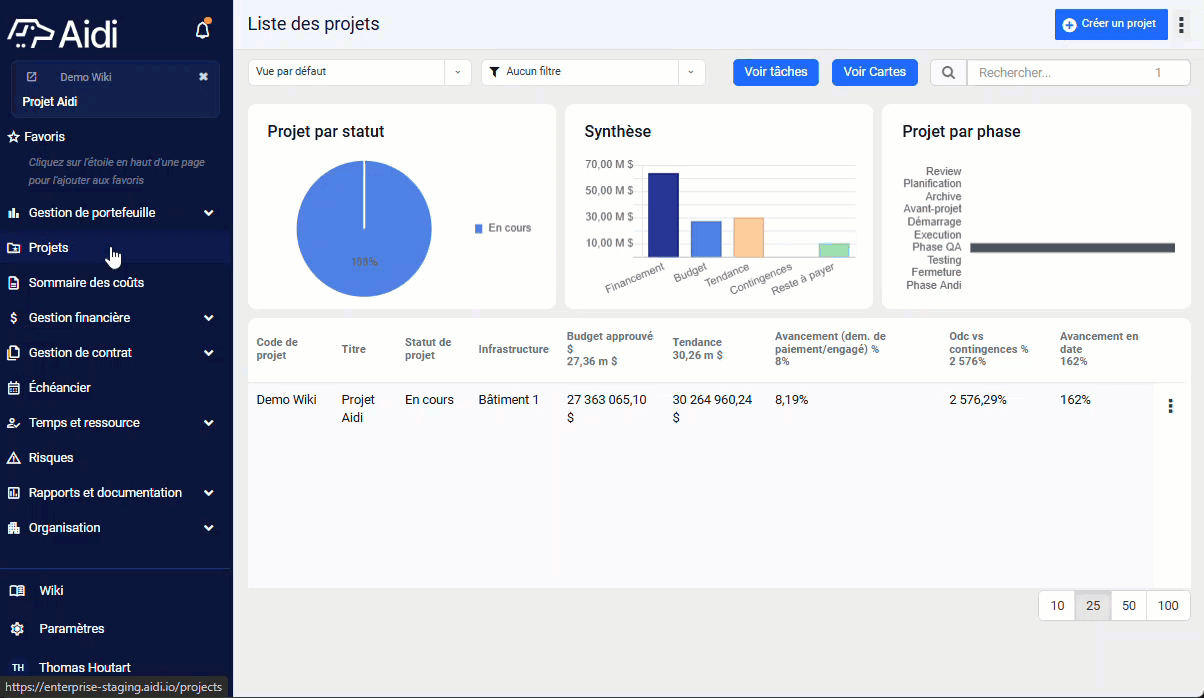Expand Rapports et documentation chevron
This screenshot has width=1204, height=698.
point(209,493)
